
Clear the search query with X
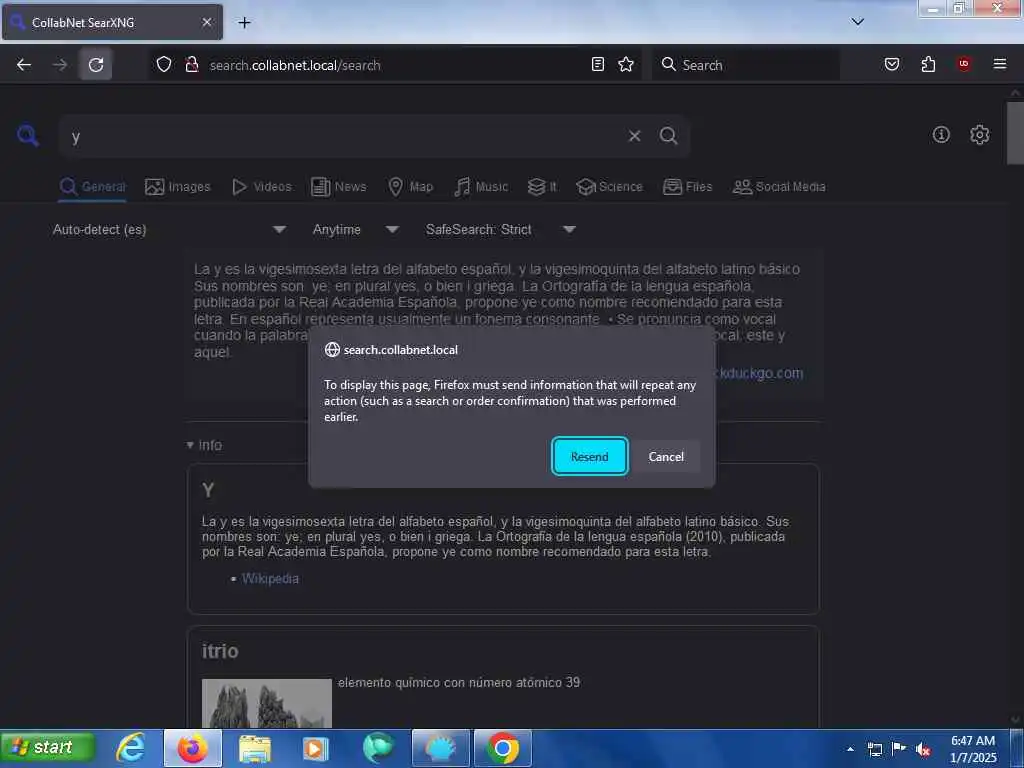tap(634, 136)
